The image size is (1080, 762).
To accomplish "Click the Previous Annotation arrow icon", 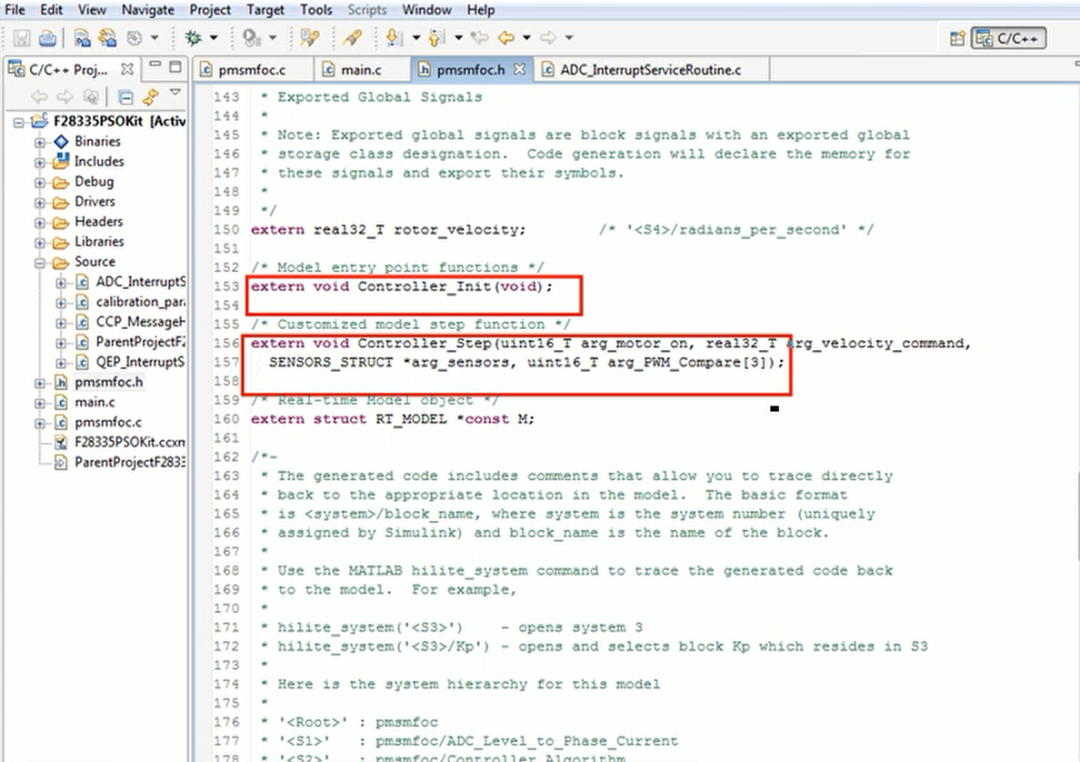I will [436, 37].
